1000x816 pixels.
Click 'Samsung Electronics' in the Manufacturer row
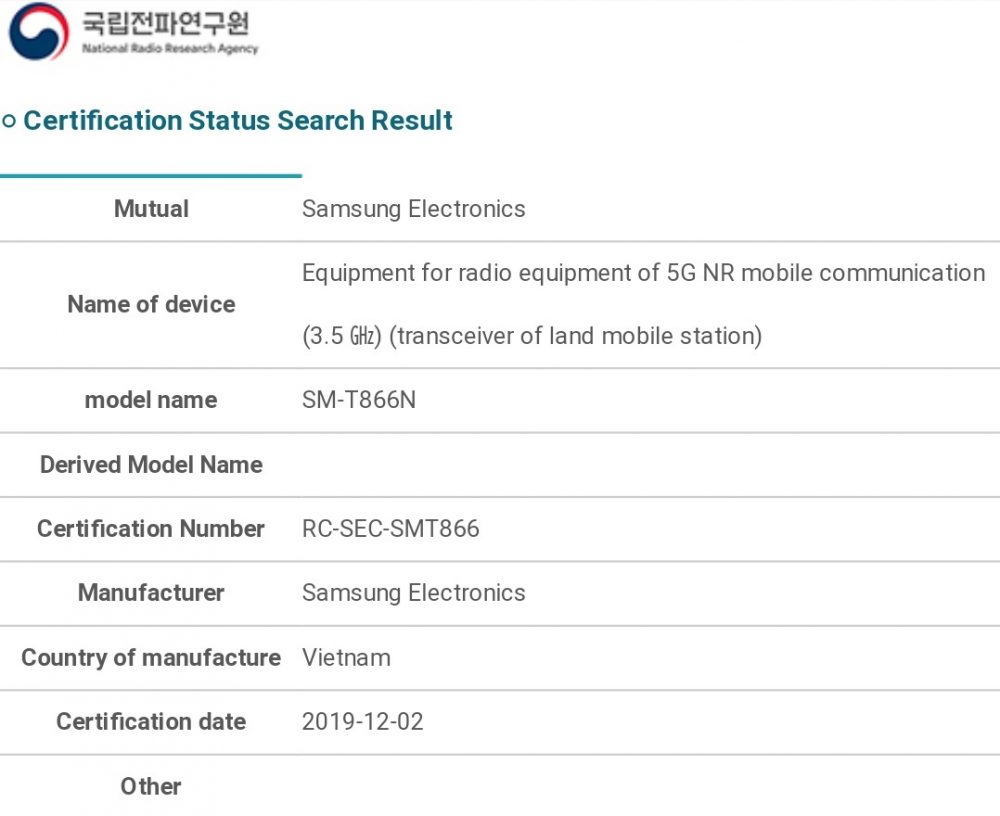click(x=413, y=593)
